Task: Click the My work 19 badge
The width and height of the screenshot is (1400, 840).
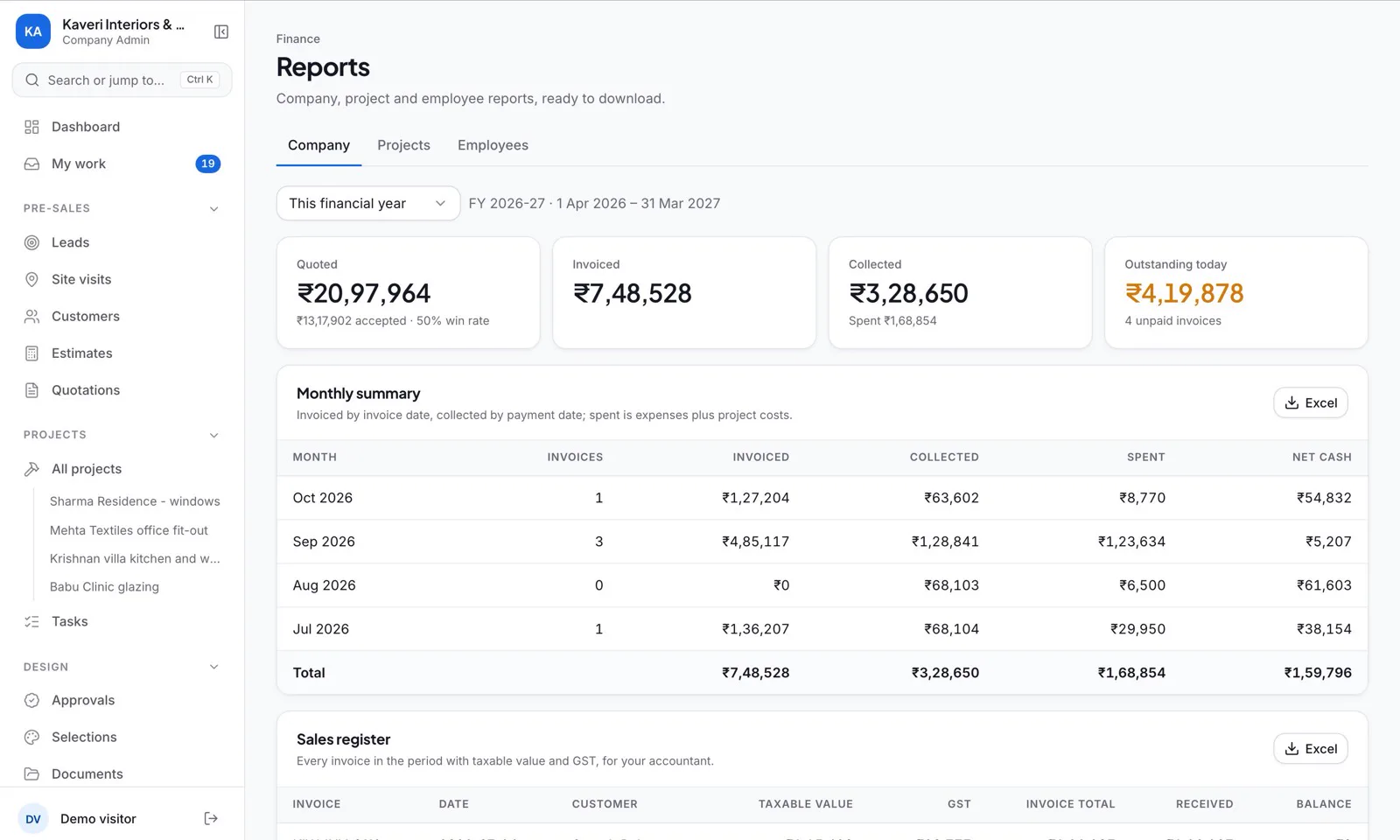Action: point(208,164)
